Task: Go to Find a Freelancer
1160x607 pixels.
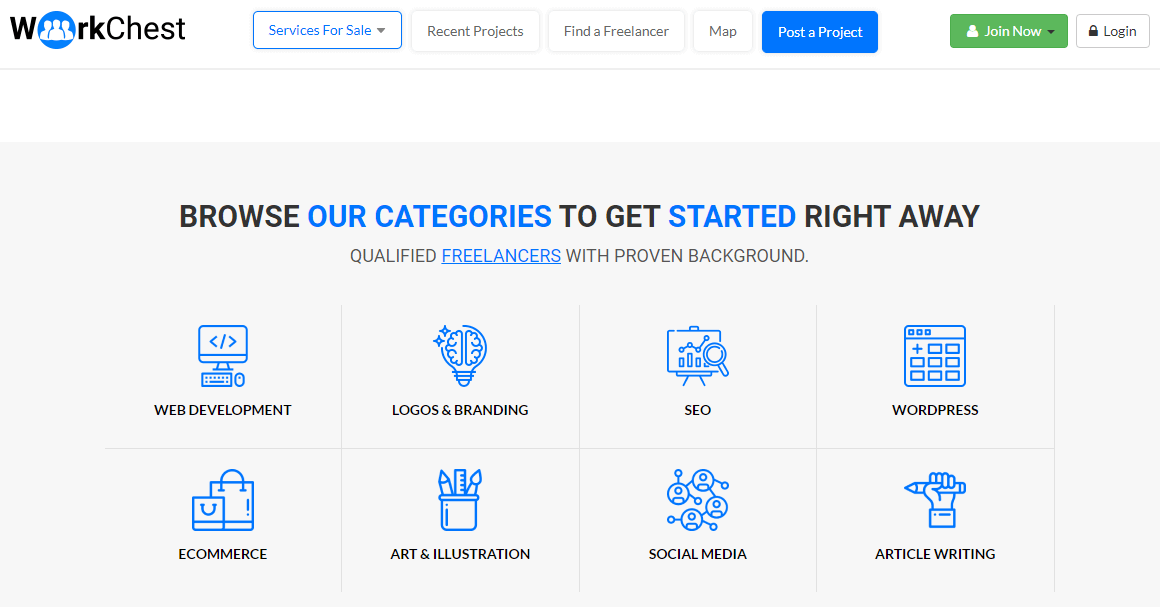Action: point(616,31)
